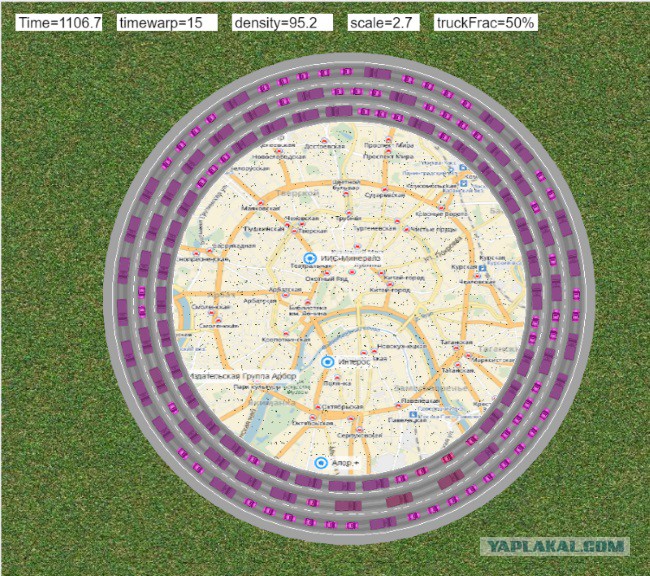650x576 pixels.
Task: Select the Маяковская metro station icon
Action: click(261, 203)
